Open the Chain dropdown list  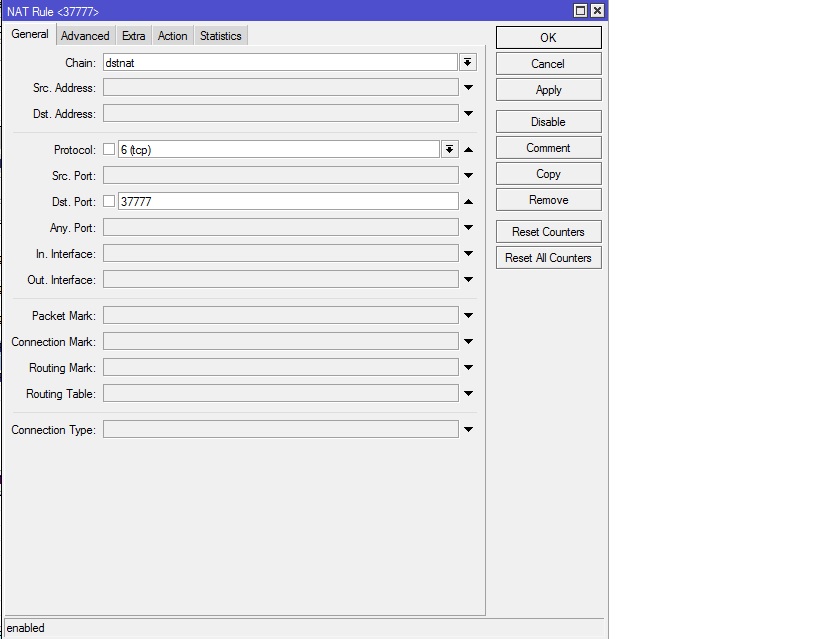[x=467, y=63]
